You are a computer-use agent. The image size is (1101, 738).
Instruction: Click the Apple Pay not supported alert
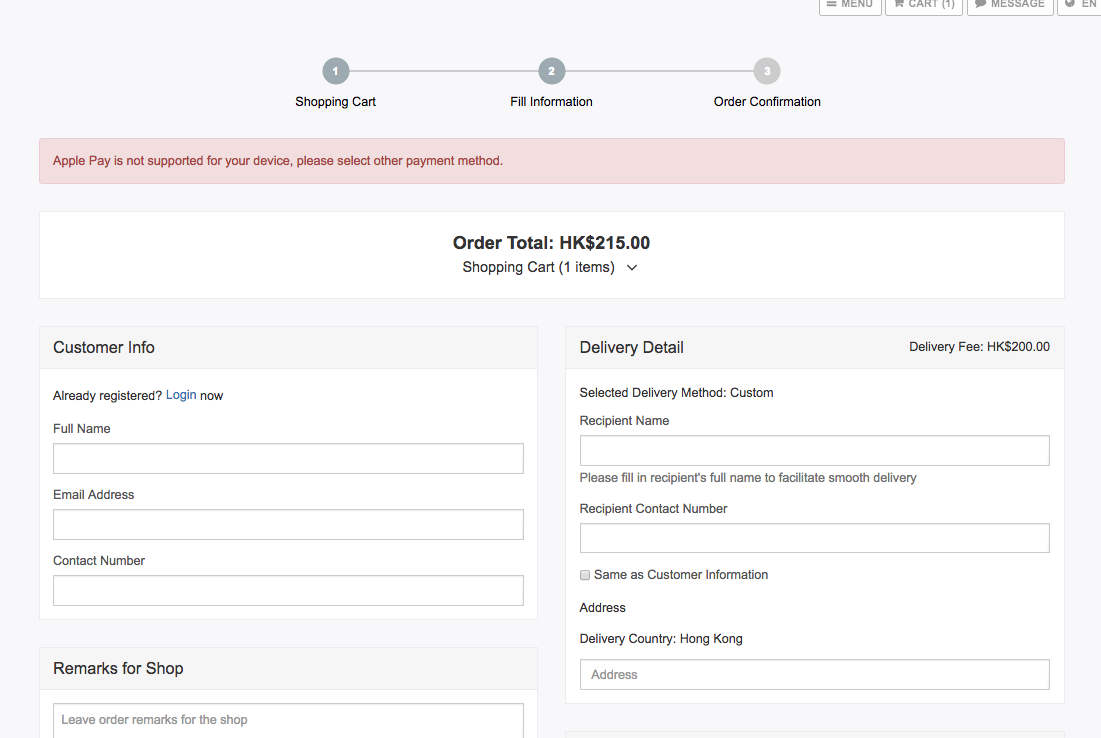click(x=552, y=161)
